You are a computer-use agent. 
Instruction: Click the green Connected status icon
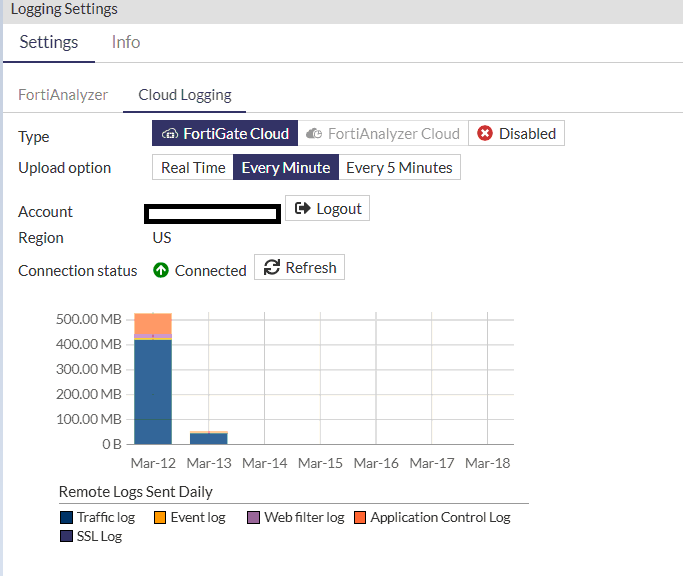tap(161, 270)
